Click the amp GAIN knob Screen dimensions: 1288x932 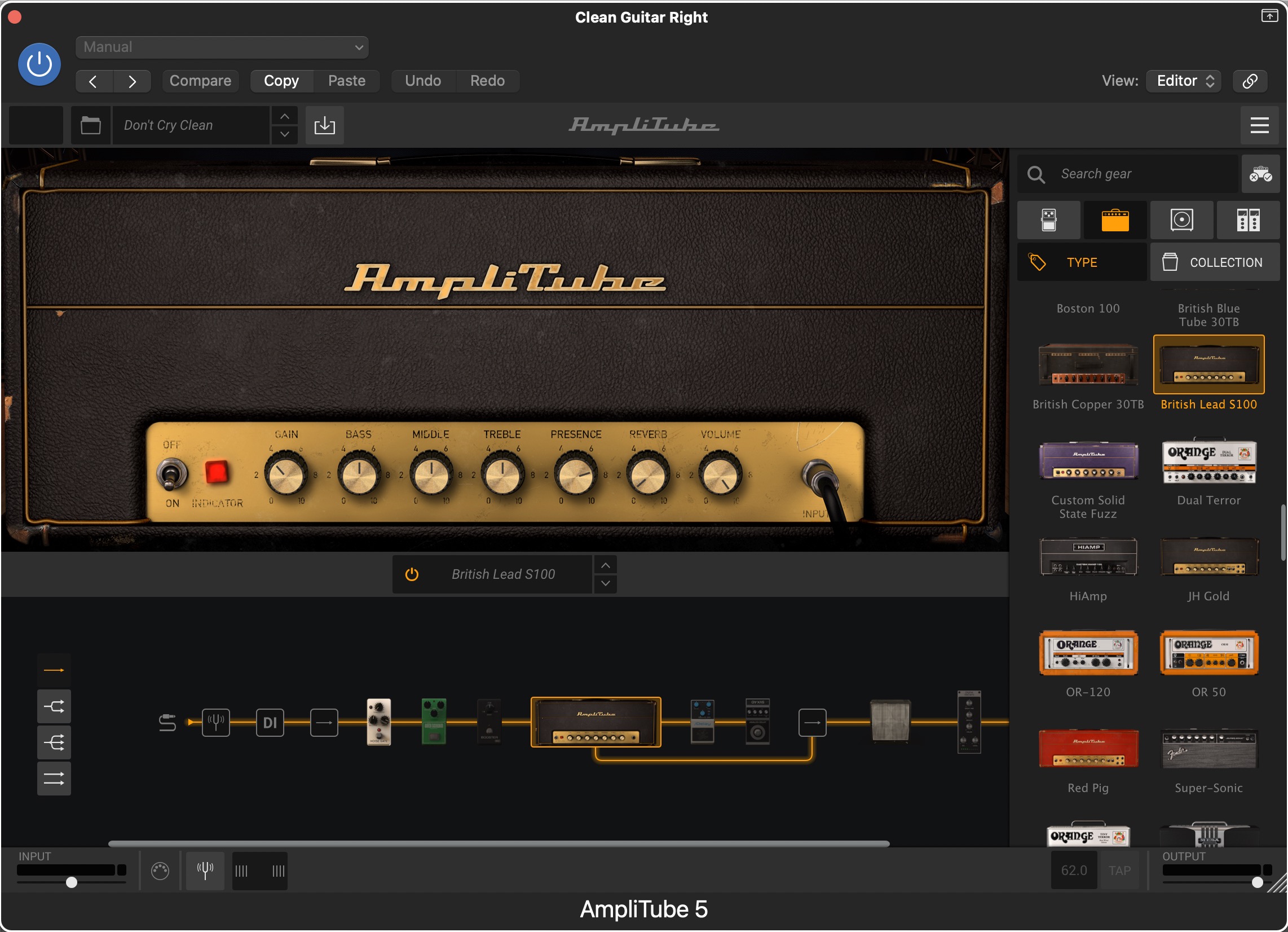[286, 474]
